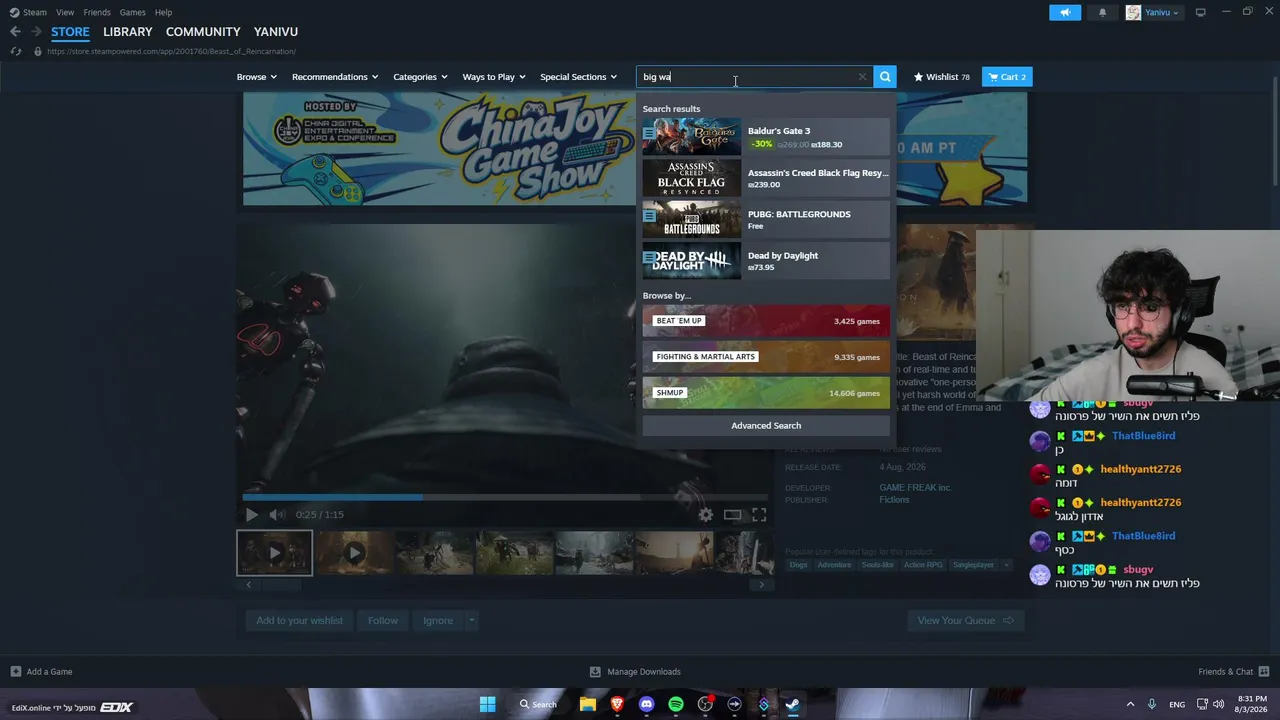Click Add to your wishlist
This screenshot has height=720, width=1280.
(299, 621)
